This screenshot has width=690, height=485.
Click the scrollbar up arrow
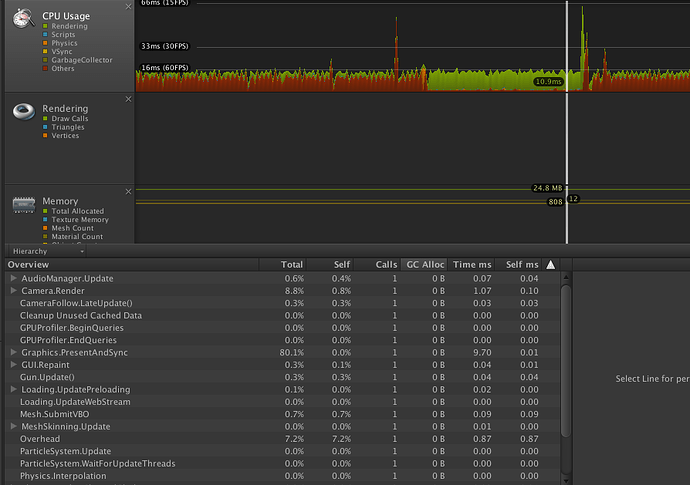point(566,277)
